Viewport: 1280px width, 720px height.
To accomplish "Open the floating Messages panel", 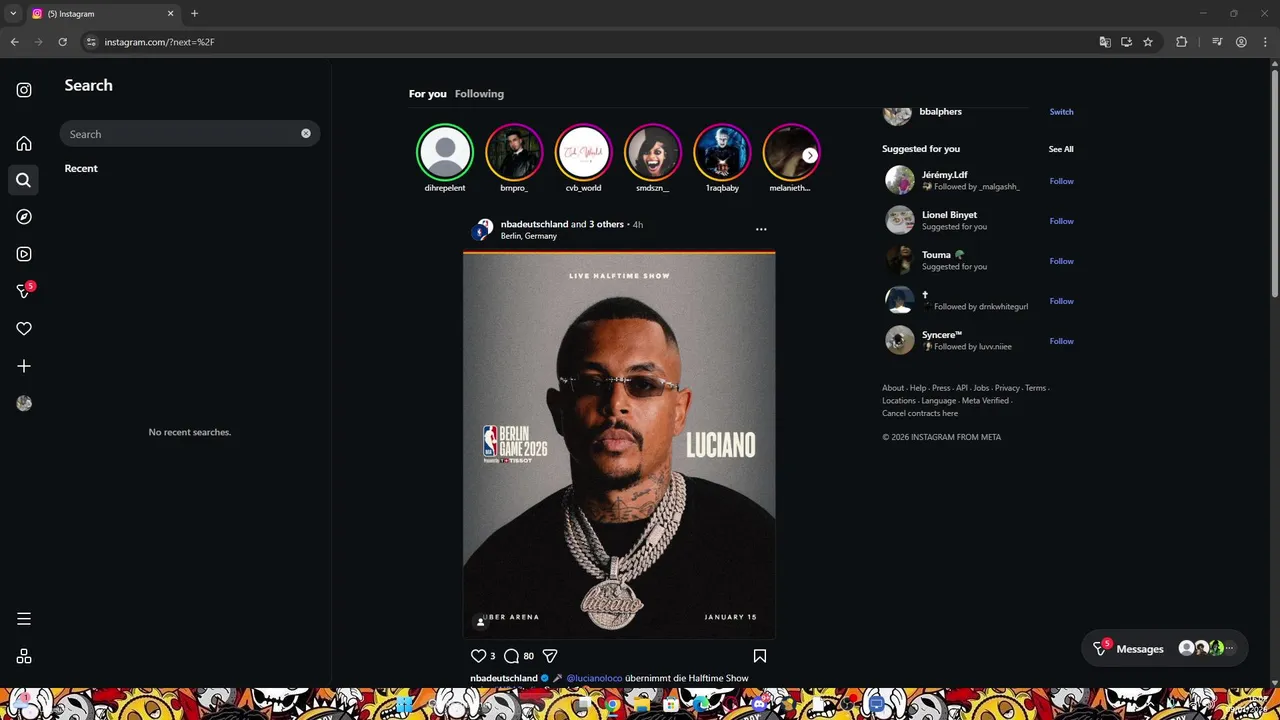I will [x=1165, y=648].
